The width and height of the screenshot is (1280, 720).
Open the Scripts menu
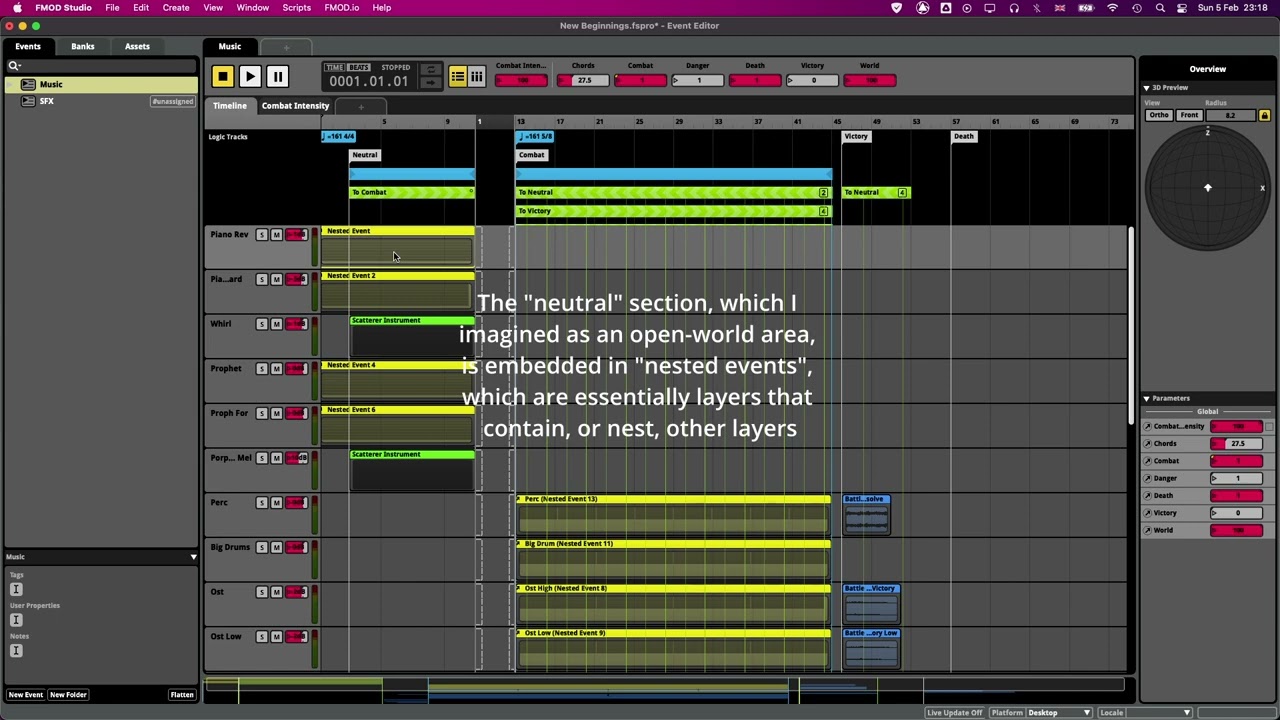[x=297, y=8]
